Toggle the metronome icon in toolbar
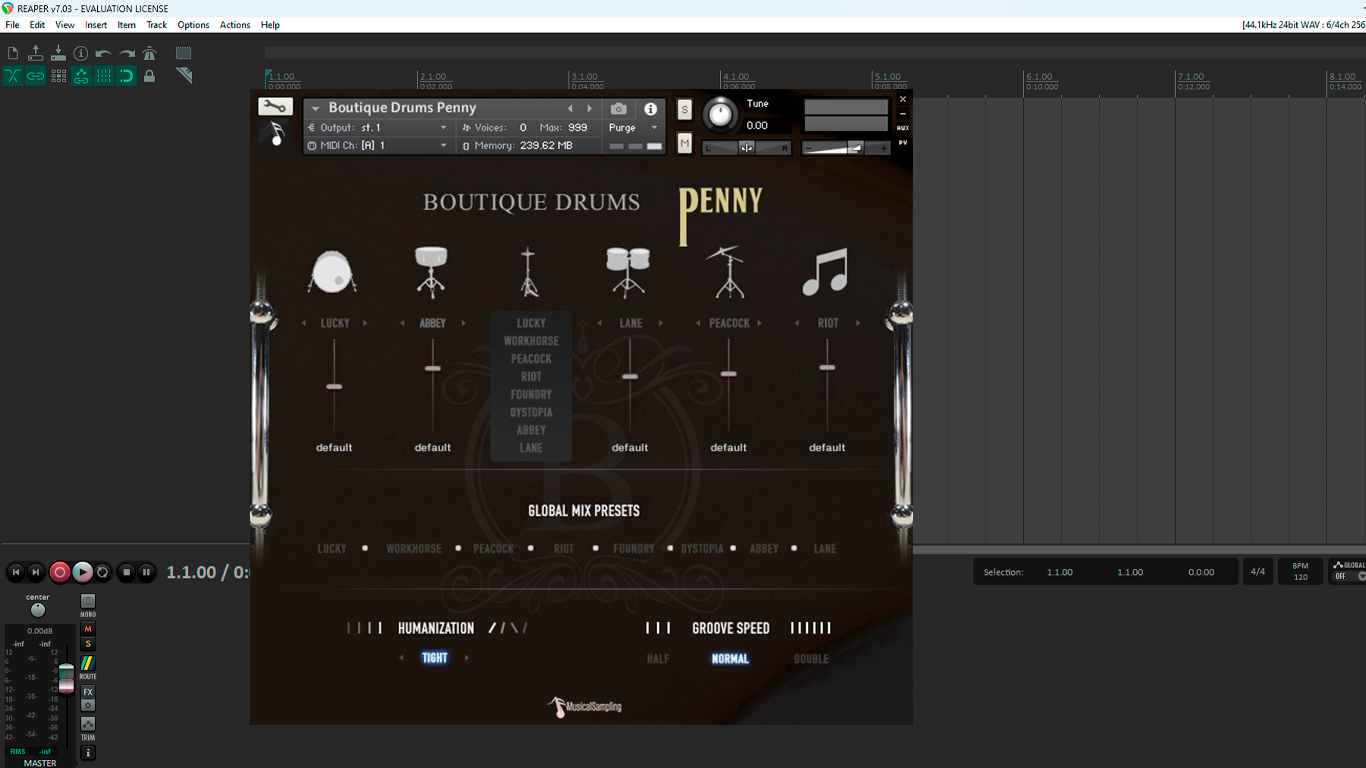1366x768 pixels. pyautogui.click(x=150, y=53)
